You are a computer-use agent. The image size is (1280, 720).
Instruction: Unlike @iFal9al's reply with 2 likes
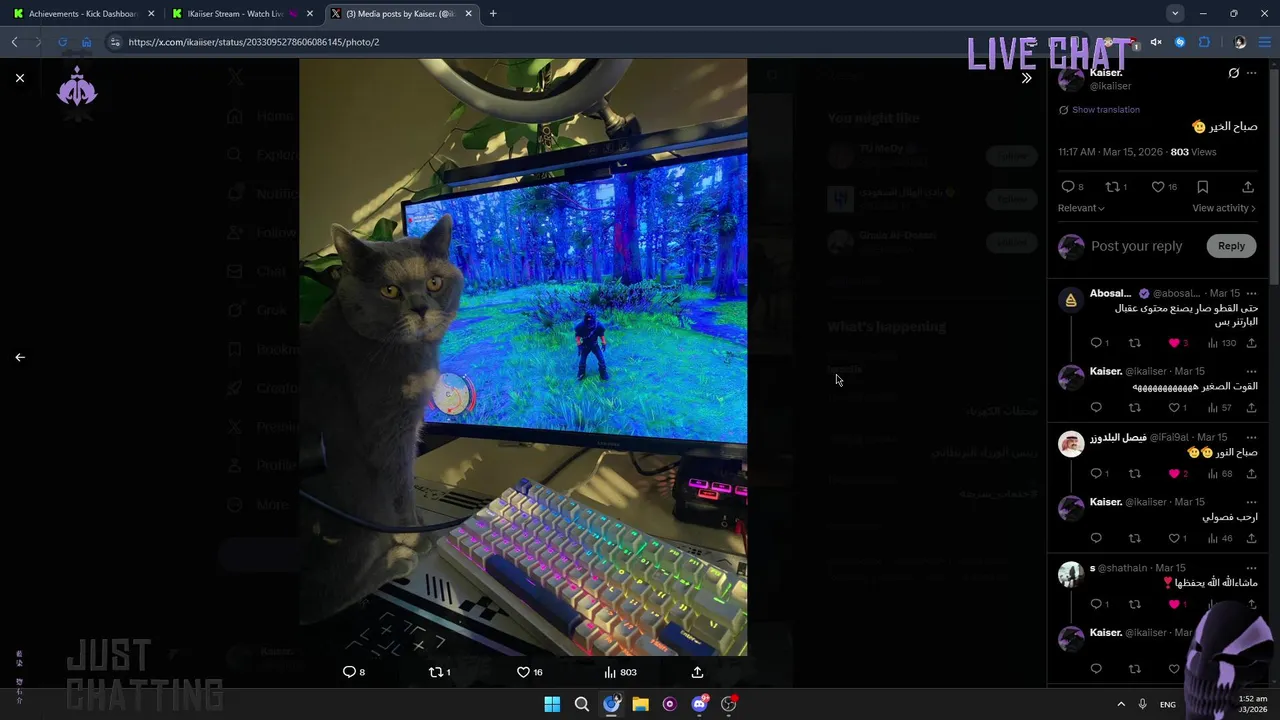pyautogui.click(x=1174, y=473)
